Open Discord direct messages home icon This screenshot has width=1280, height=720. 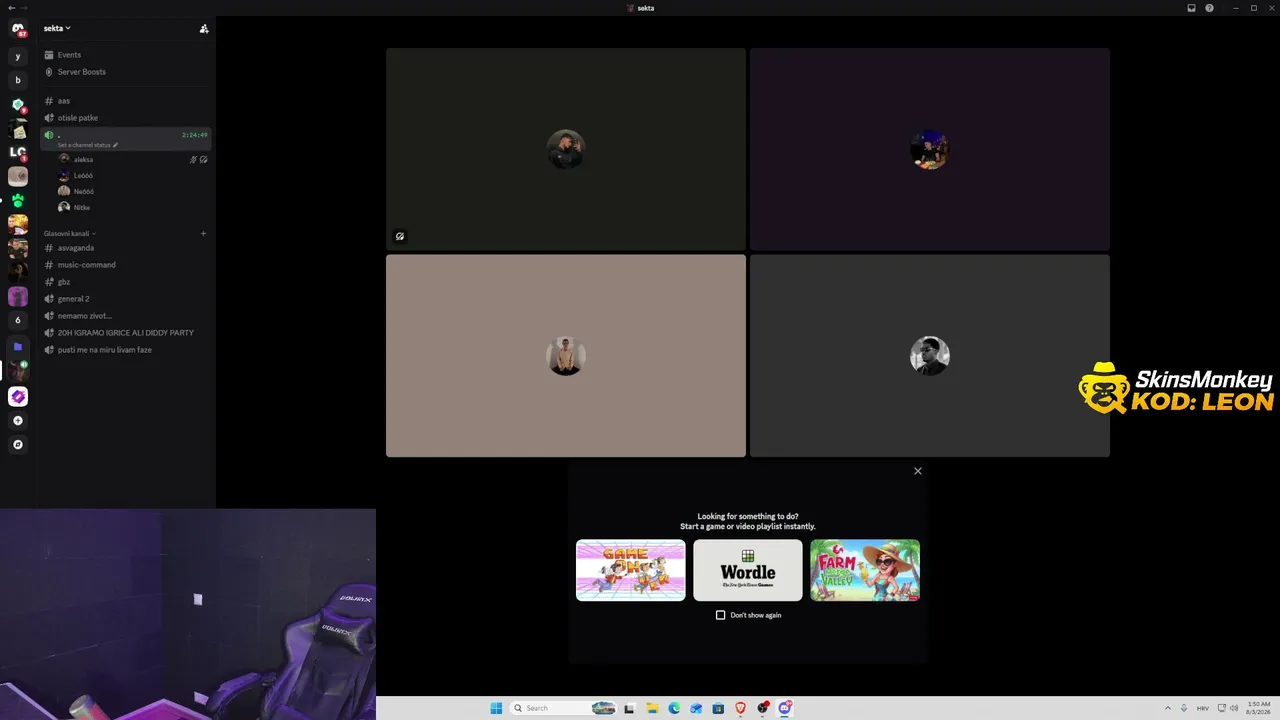tap(18, 30)
